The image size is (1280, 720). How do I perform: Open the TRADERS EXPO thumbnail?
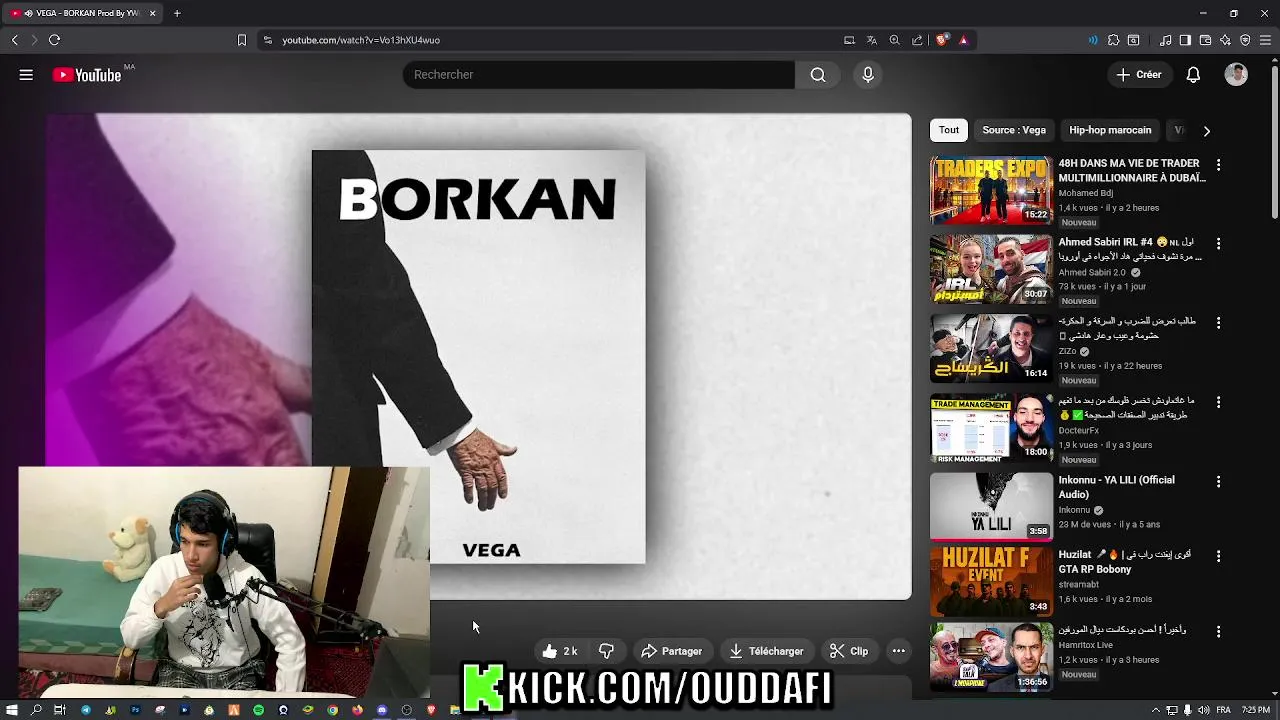(991, 190)
